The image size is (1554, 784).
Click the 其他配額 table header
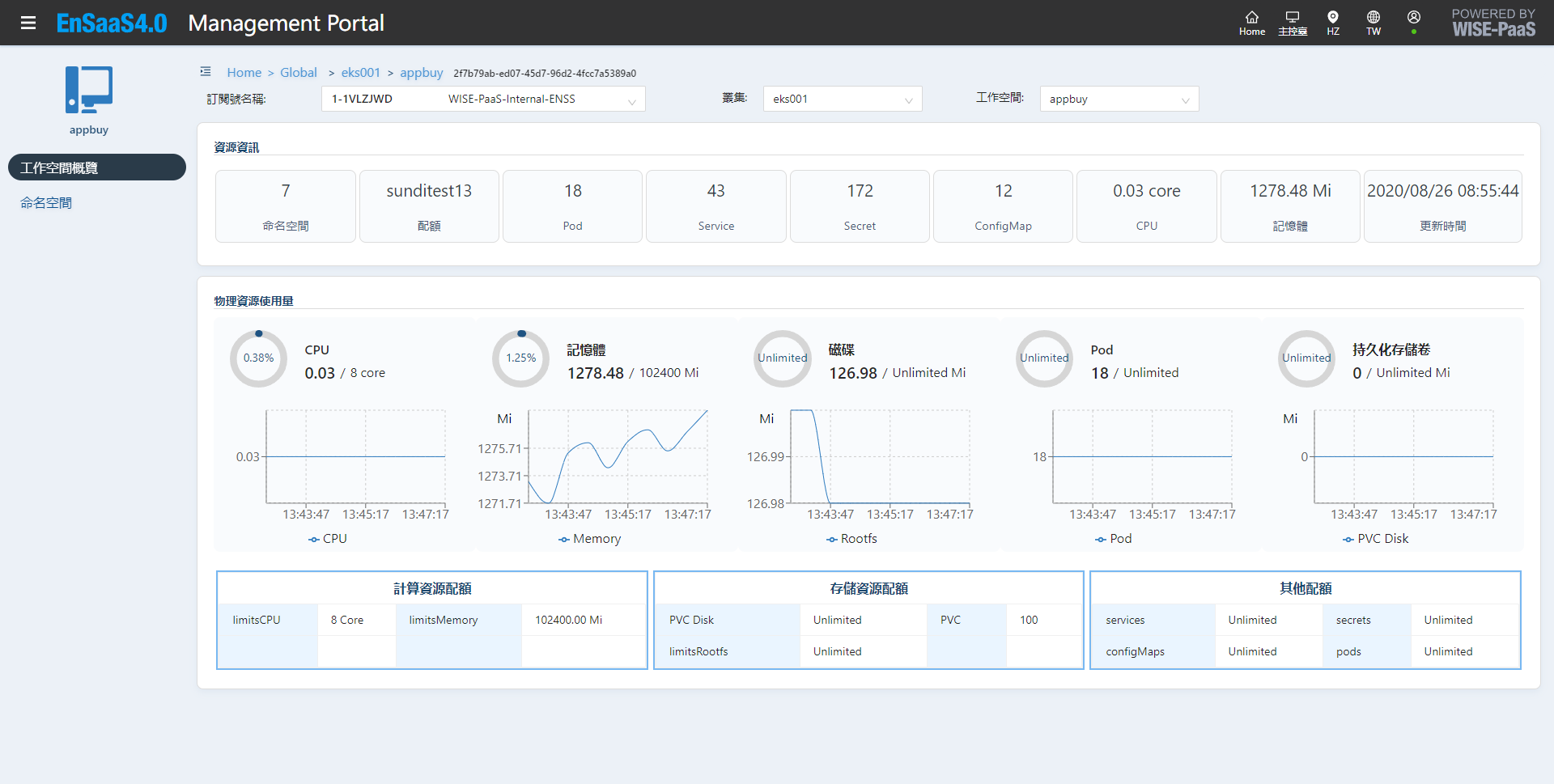coord(1306,588)
